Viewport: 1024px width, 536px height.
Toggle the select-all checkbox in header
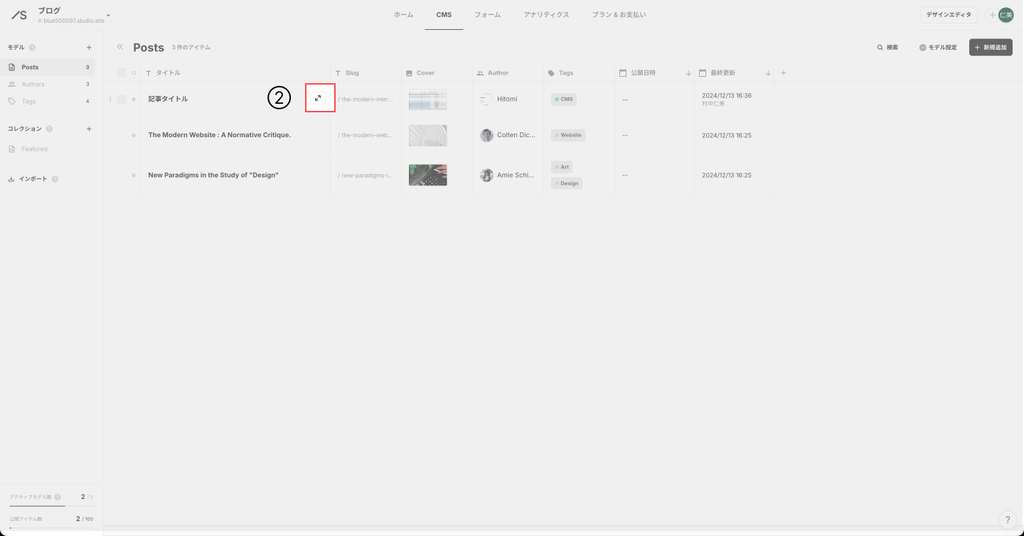121,73
